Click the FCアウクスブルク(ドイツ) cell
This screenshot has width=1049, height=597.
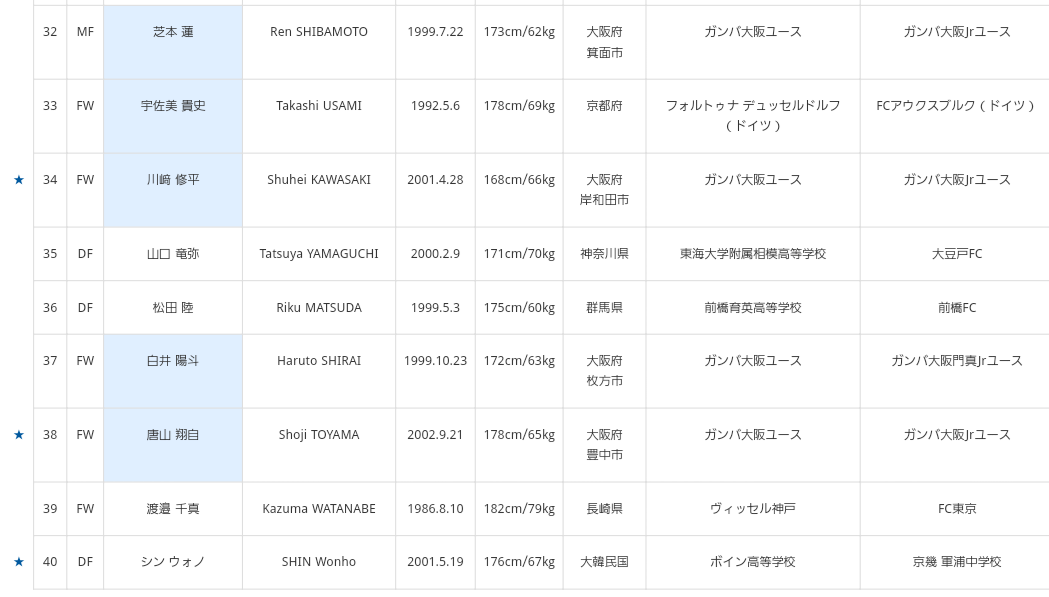pyautogui.click(x=956, y=106)
